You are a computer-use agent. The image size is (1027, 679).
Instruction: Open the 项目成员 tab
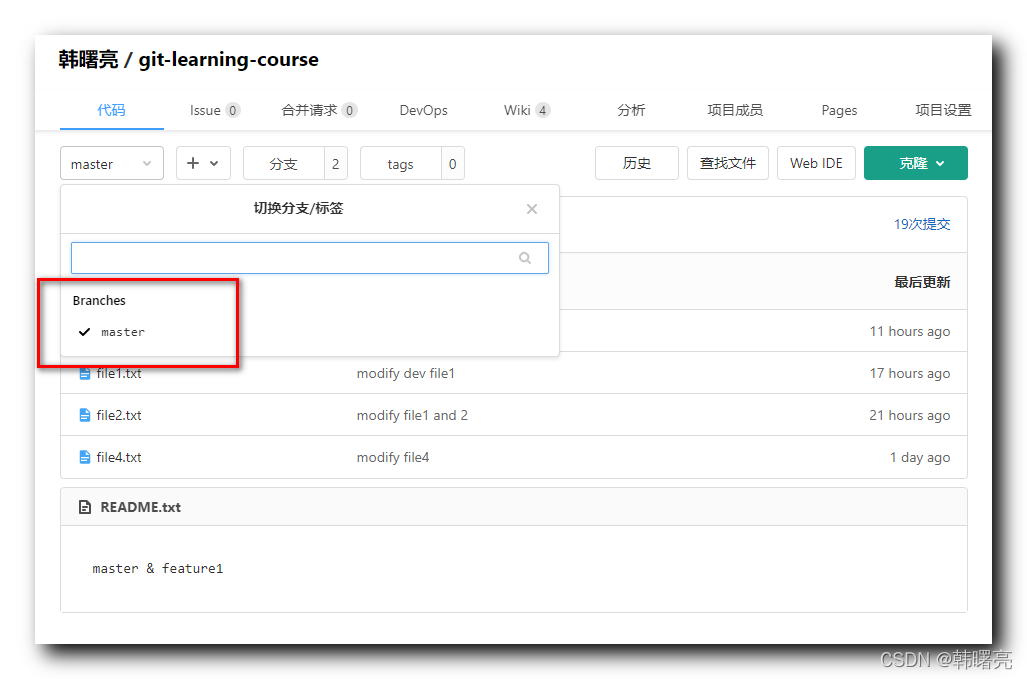735,110
